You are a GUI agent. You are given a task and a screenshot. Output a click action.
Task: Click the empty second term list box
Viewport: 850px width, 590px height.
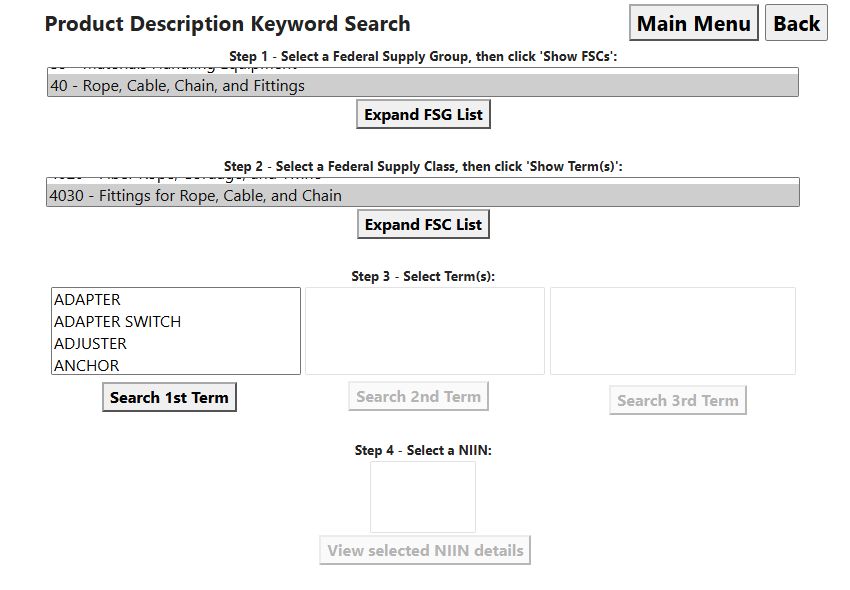point(425,331)
